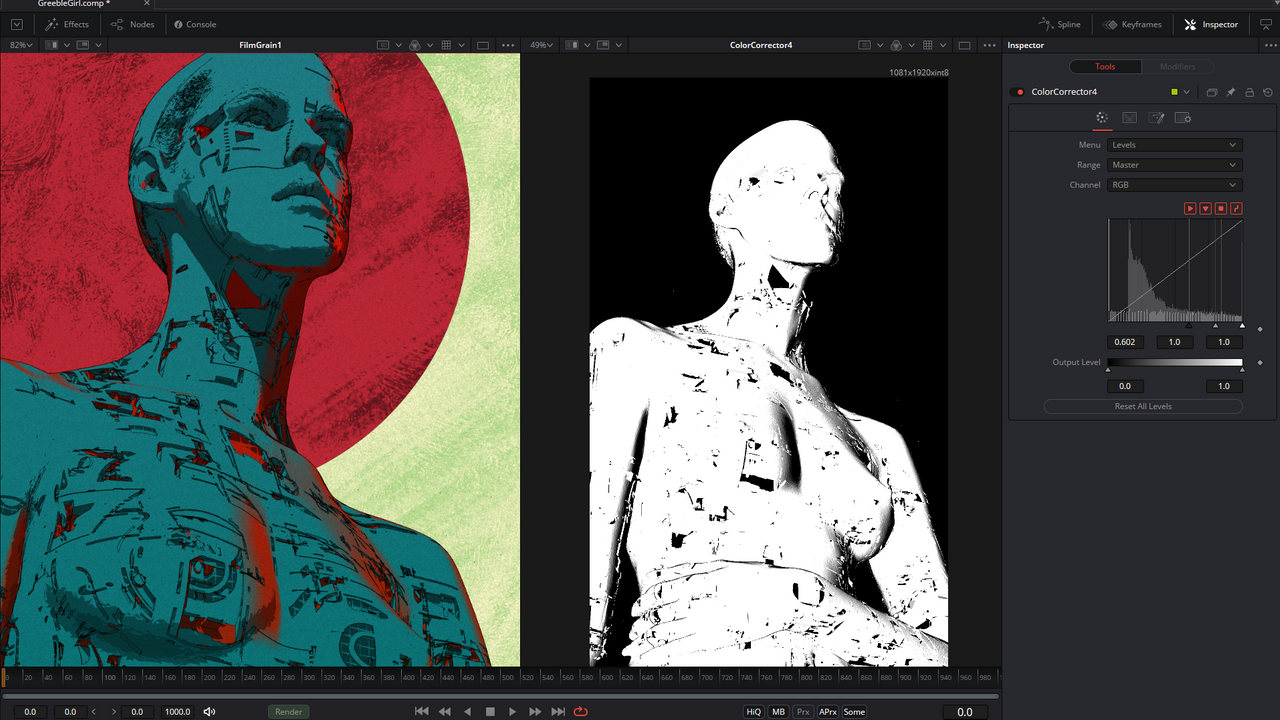Click the Output Level gradient slider
This screenshot has width=1280, height=720.
1175,362
